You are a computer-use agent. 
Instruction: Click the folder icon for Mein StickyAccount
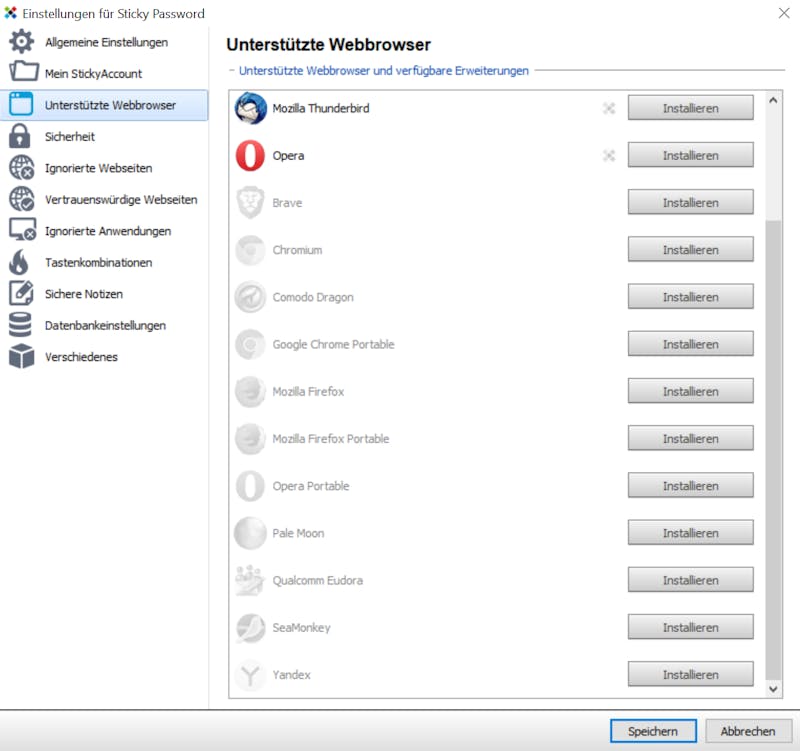pyautogui.click(x=23, y=71)
